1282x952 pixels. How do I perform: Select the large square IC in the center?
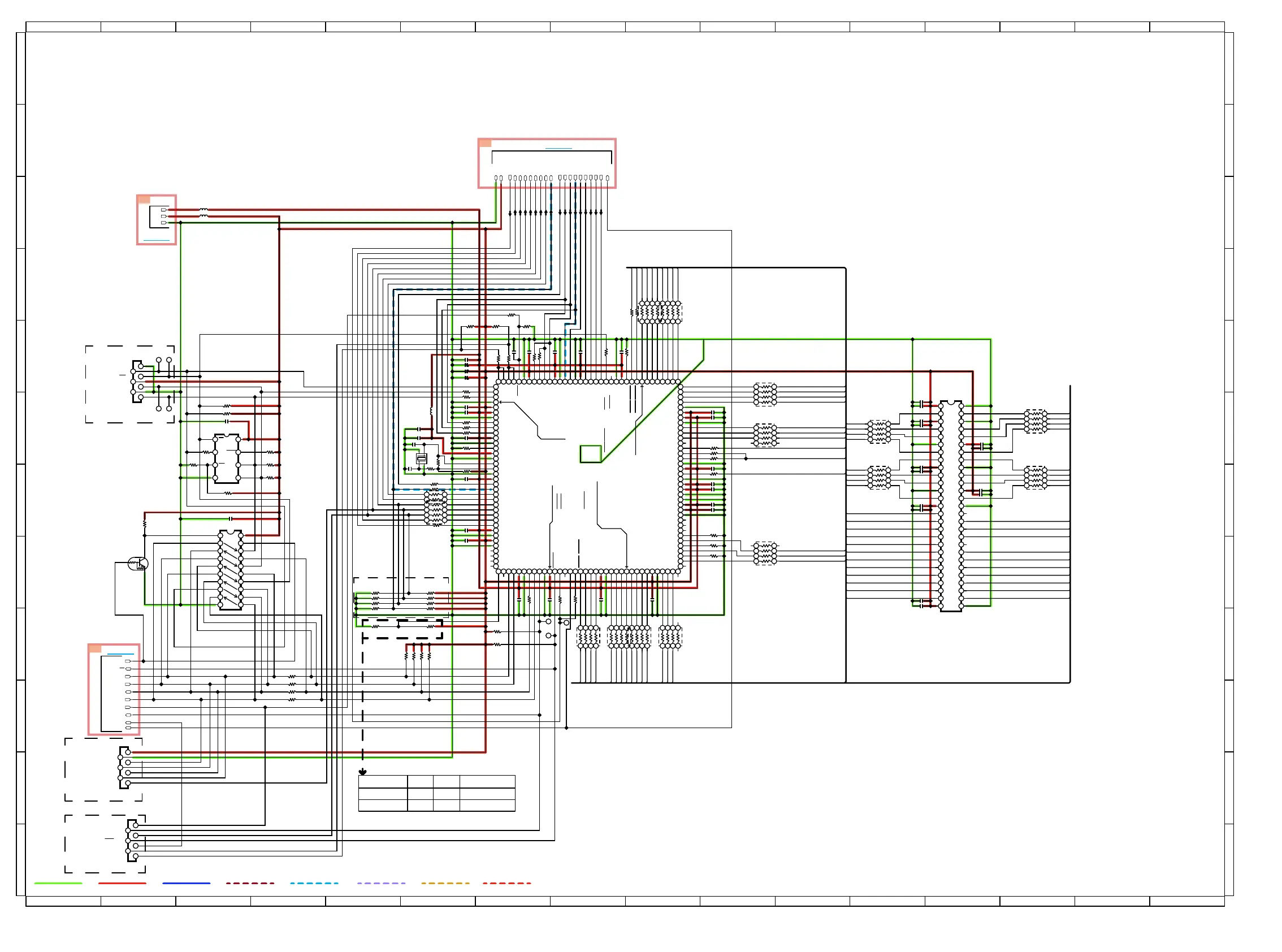tap(588, 477)
